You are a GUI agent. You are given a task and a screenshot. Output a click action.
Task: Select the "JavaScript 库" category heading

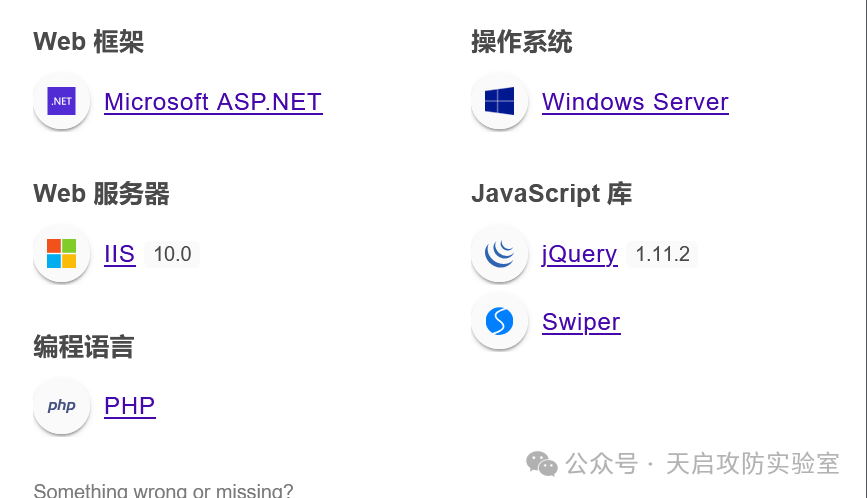[551, 194]
